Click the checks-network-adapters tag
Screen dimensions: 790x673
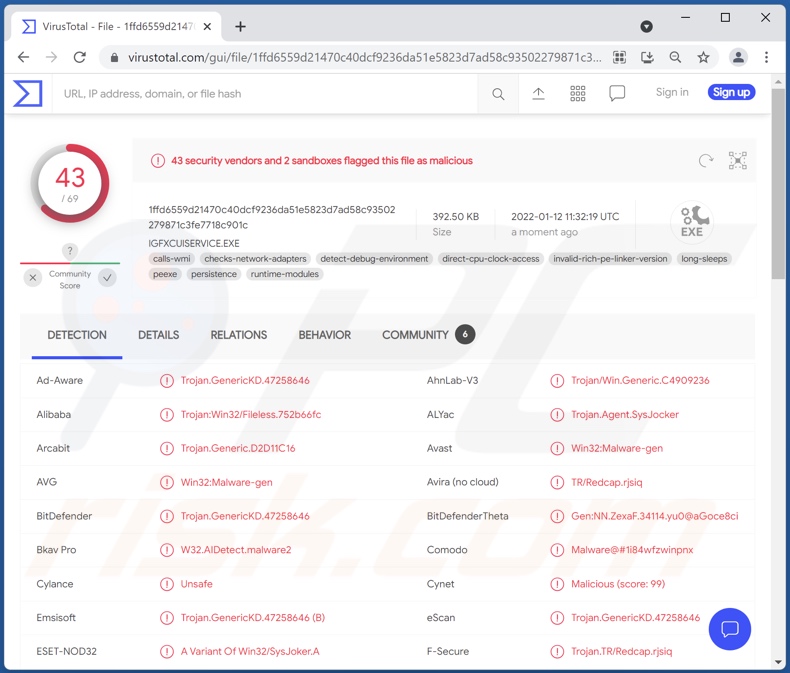255,259
